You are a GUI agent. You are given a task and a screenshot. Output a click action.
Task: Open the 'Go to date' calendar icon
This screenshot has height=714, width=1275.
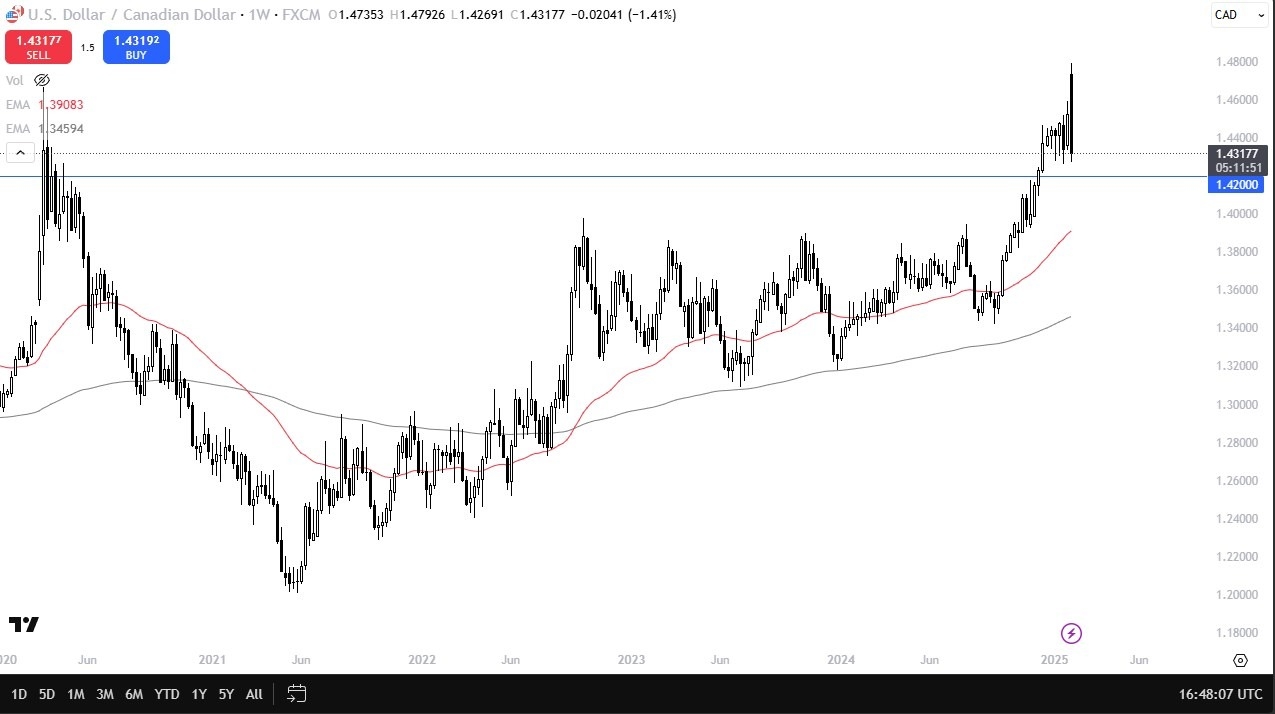point(296,693)
